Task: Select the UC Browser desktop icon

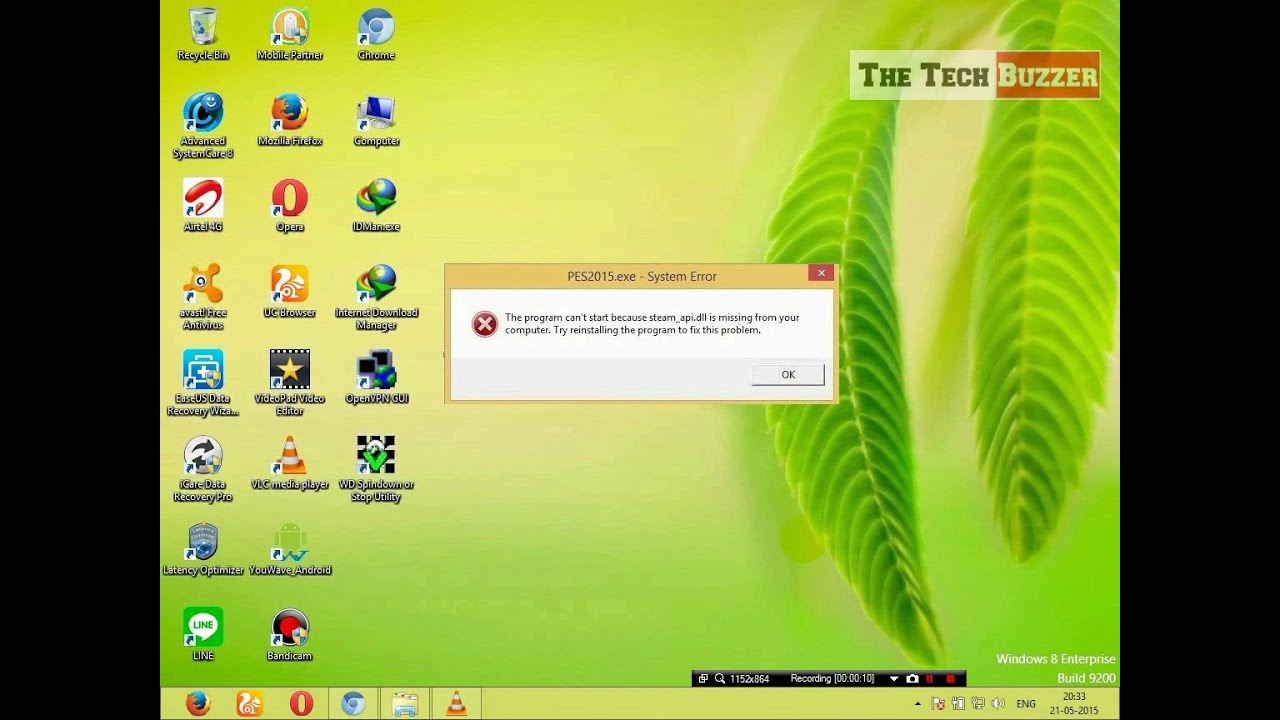Action: click(x=290, y=291)
